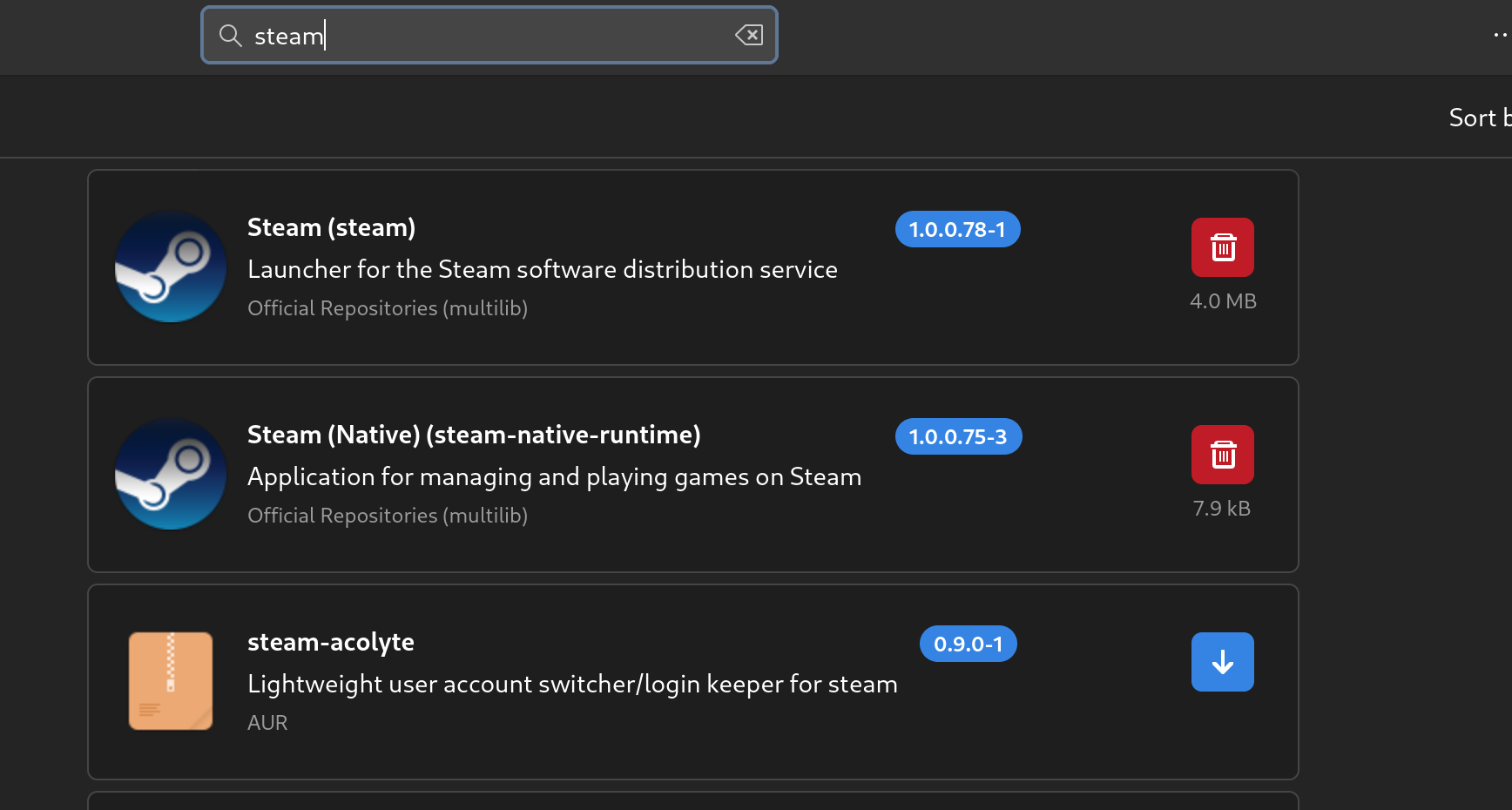Screen dimensions: 1512x810
Task: Click 'Official Repositories (multilib)' under Steam (Native)
Action: [388, 516]
